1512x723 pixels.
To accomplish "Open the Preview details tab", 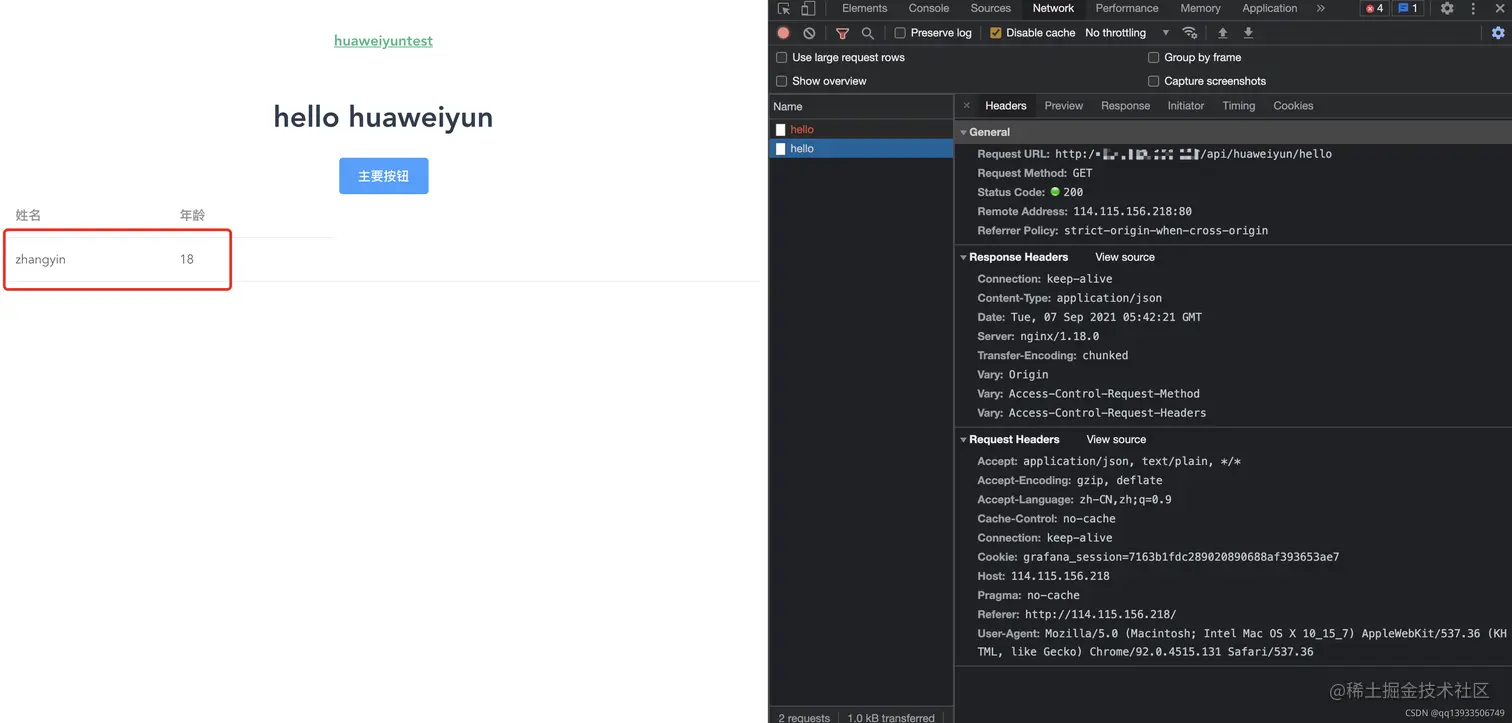I will click(x=1063, y=105).
